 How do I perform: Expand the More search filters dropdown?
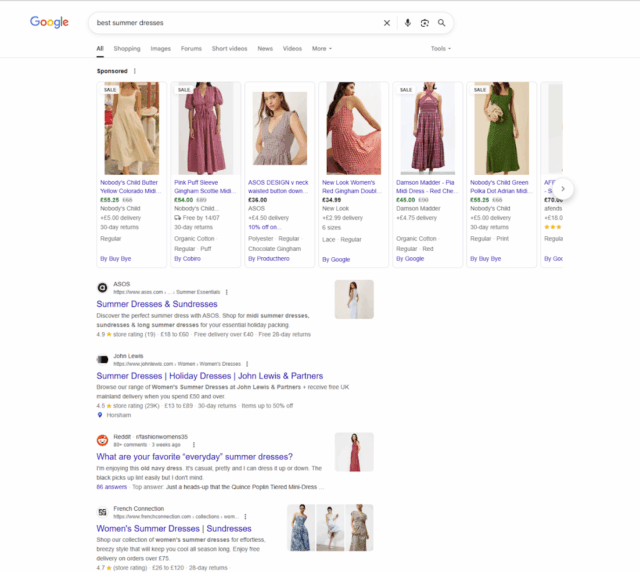(322, 49)
